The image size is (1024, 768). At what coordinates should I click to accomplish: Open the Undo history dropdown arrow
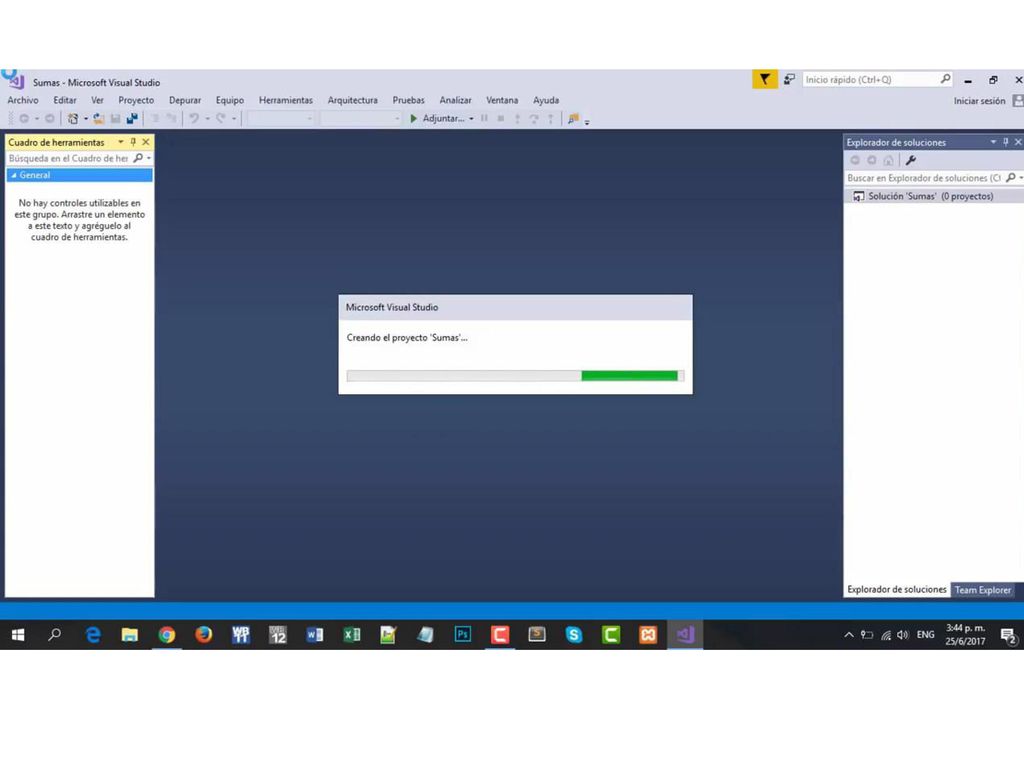coord(207,119)
